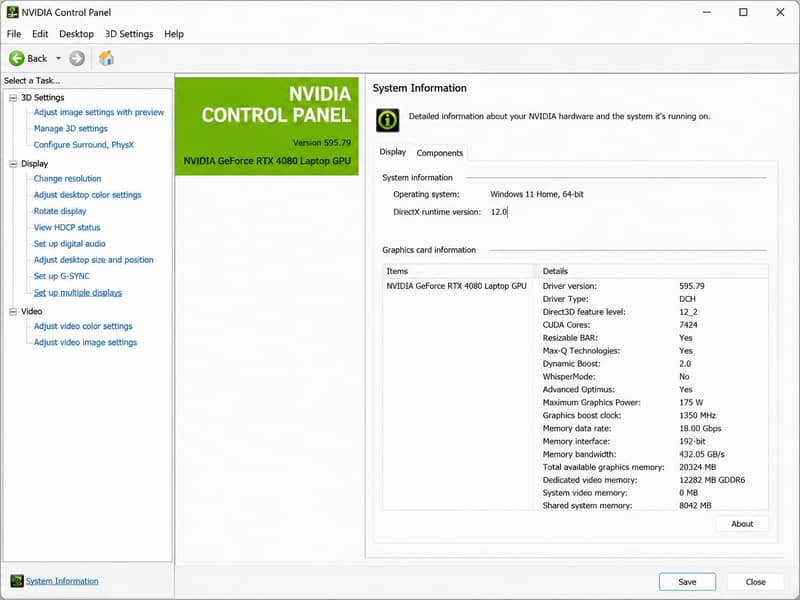Click the NVIDIA Control Panel title bar icon
Screen dimensions: 800x600
pos(12,12)
